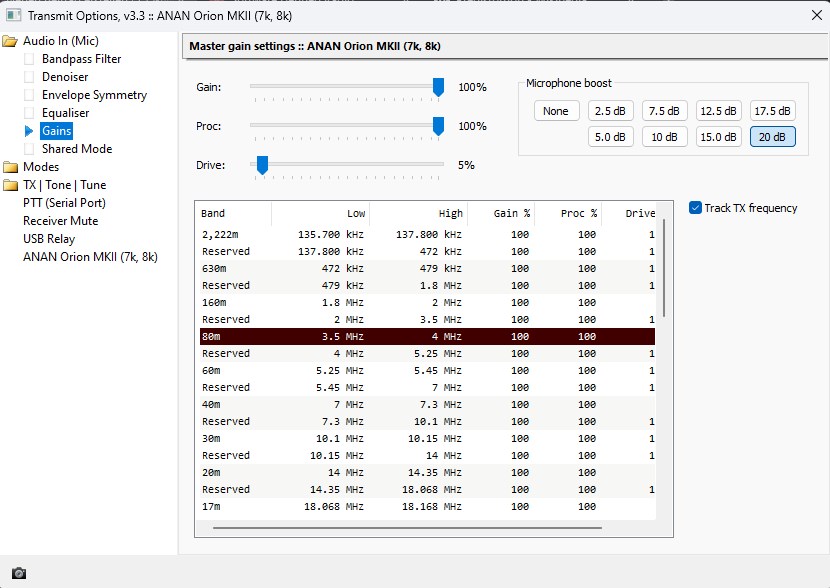Viewport: 830px width, 588px height.
Task: Click the 18.168 MHz high frequency cell
Action: coord(431,506)
